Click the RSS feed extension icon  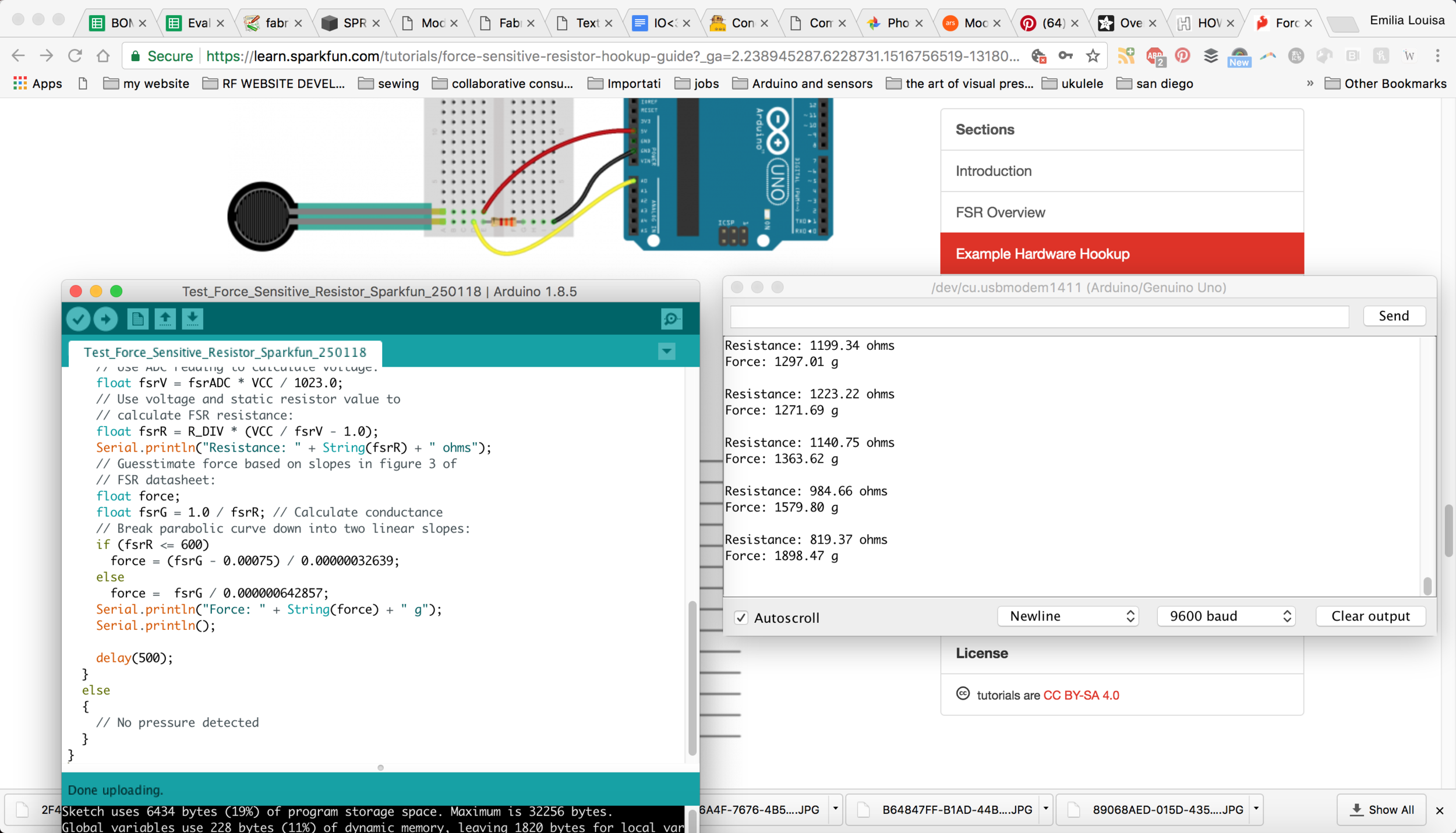[x=1126, y=56]
